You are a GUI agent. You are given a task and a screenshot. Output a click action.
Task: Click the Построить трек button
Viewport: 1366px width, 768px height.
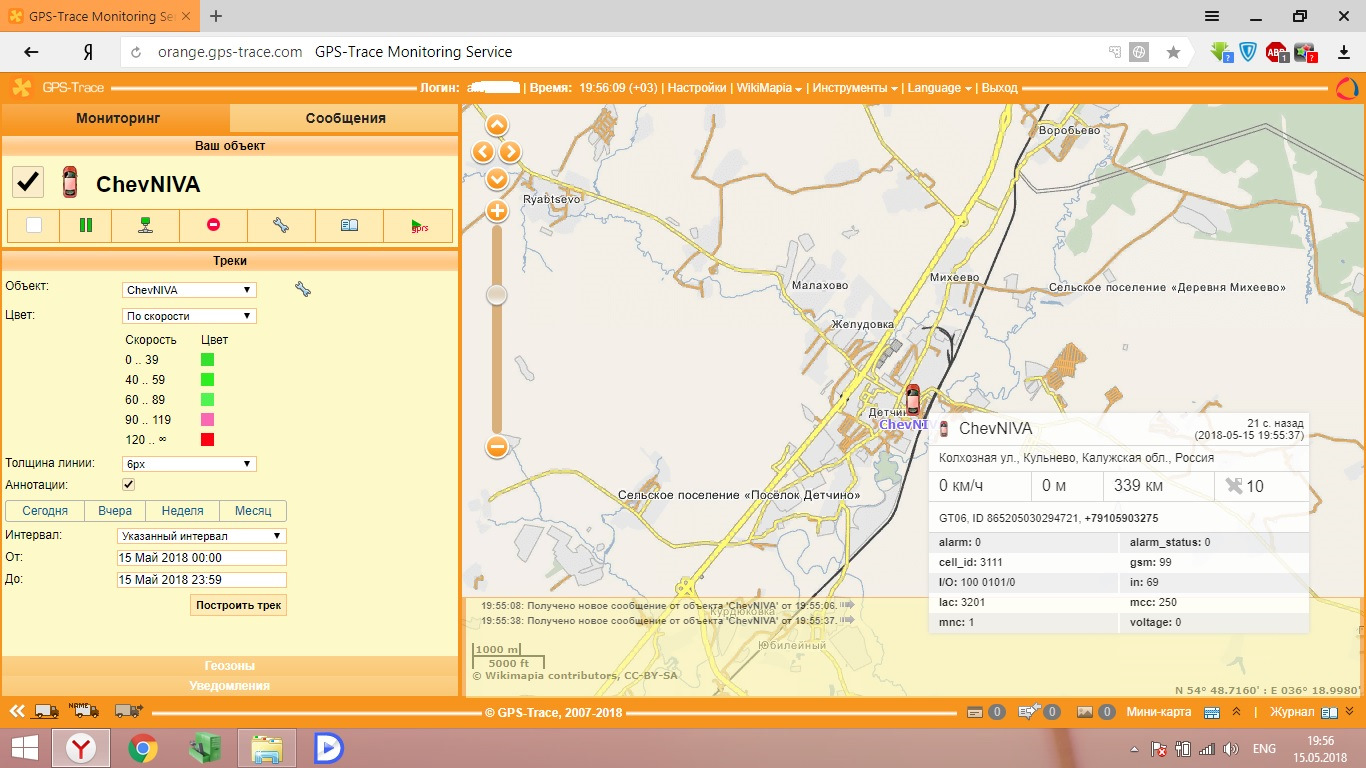239,605
